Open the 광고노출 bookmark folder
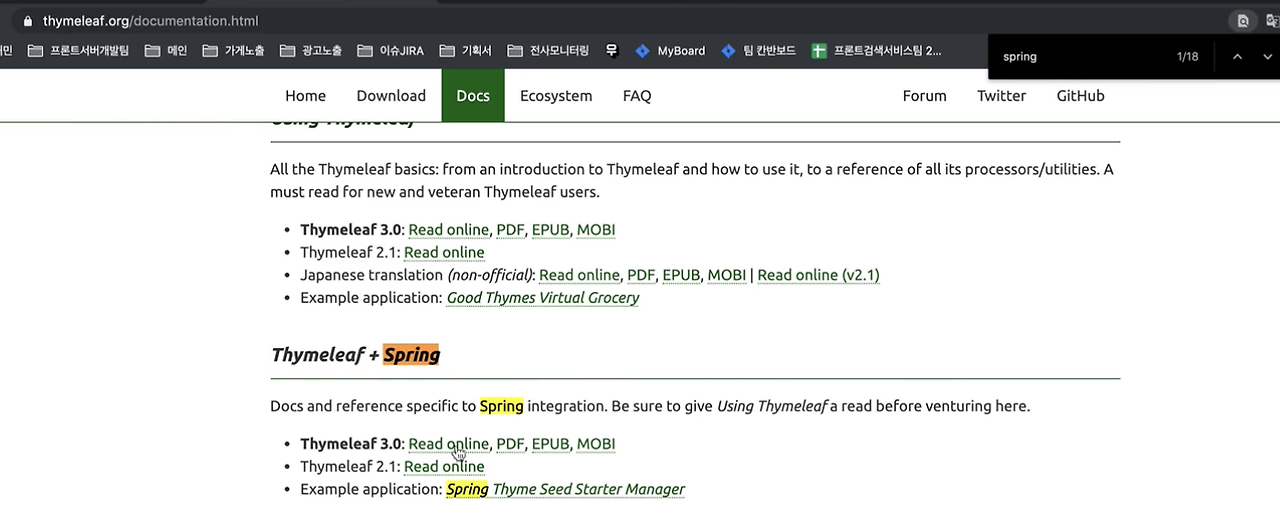This screenshot has height=524, width=1280. coord(310,51)
